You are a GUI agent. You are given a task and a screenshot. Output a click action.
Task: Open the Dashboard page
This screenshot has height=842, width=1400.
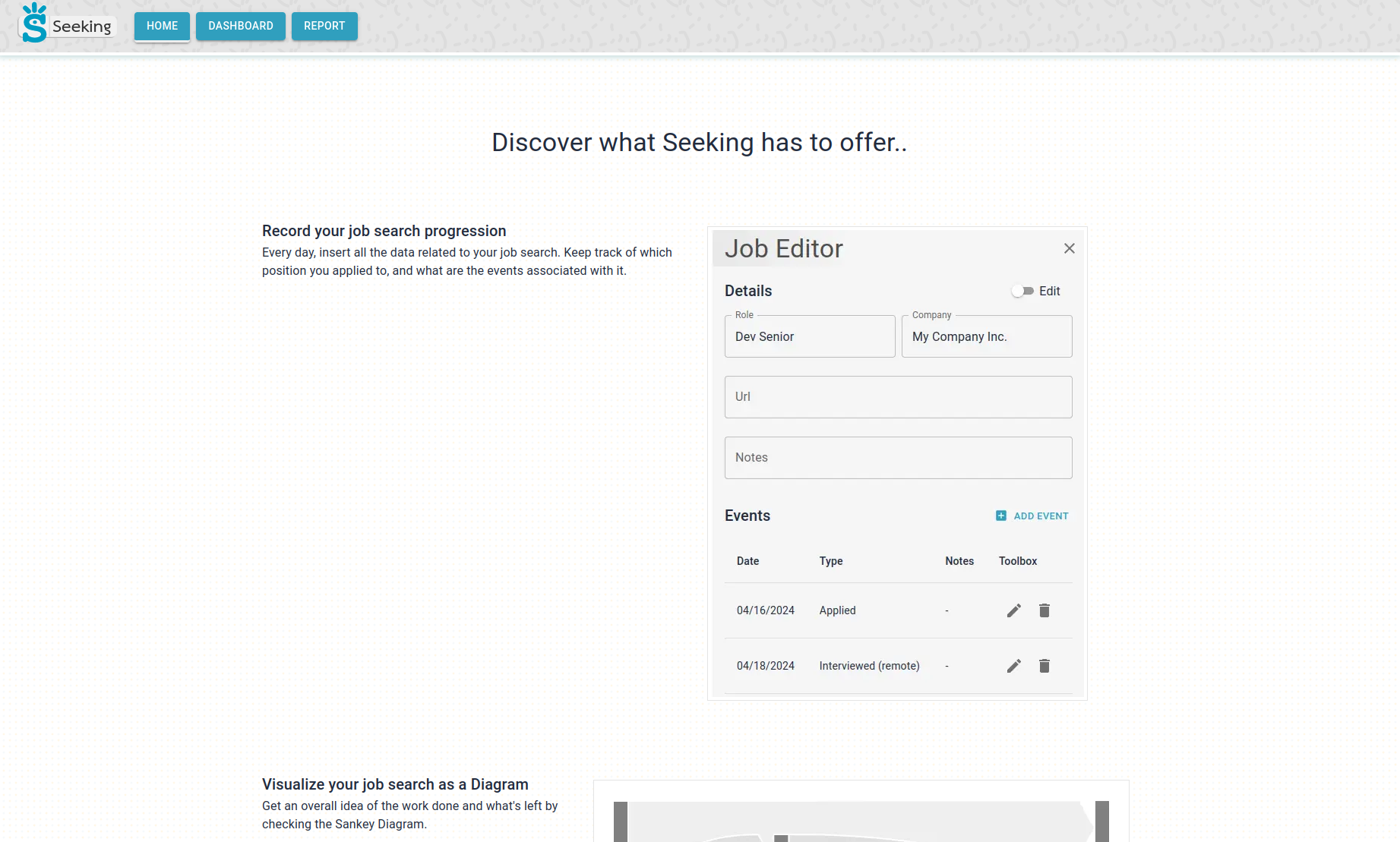coord(240,26)
